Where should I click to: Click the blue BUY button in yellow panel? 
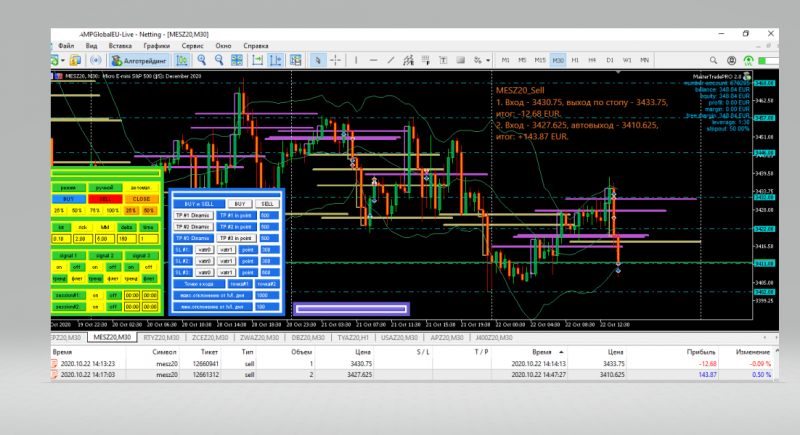[x=68, y=199]
